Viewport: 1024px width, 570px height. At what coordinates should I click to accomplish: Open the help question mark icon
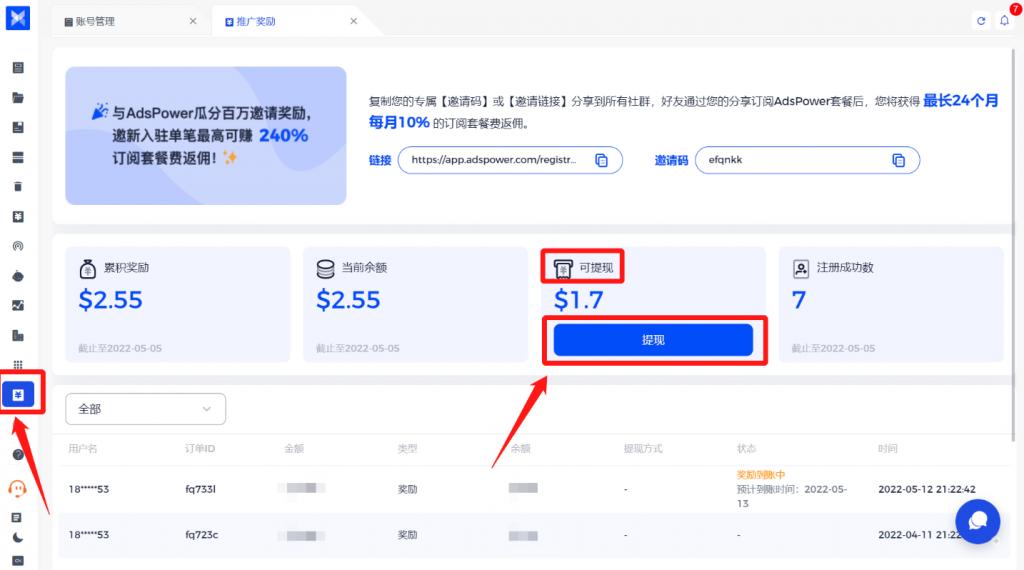18,454
